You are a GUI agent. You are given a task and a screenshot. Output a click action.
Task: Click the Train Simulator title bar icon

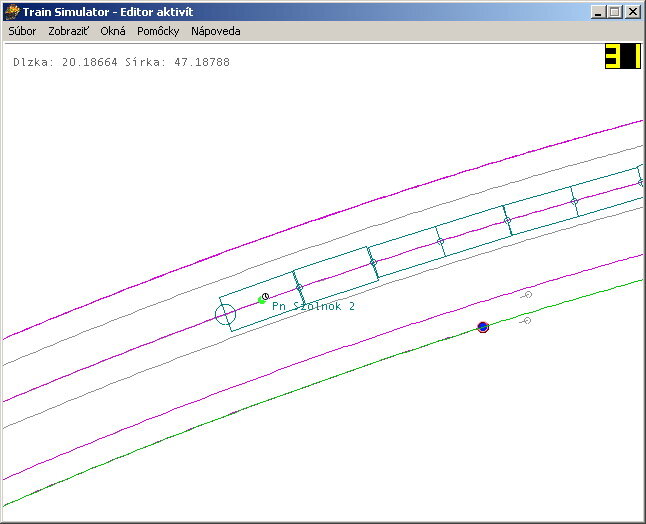coord(12,12)
